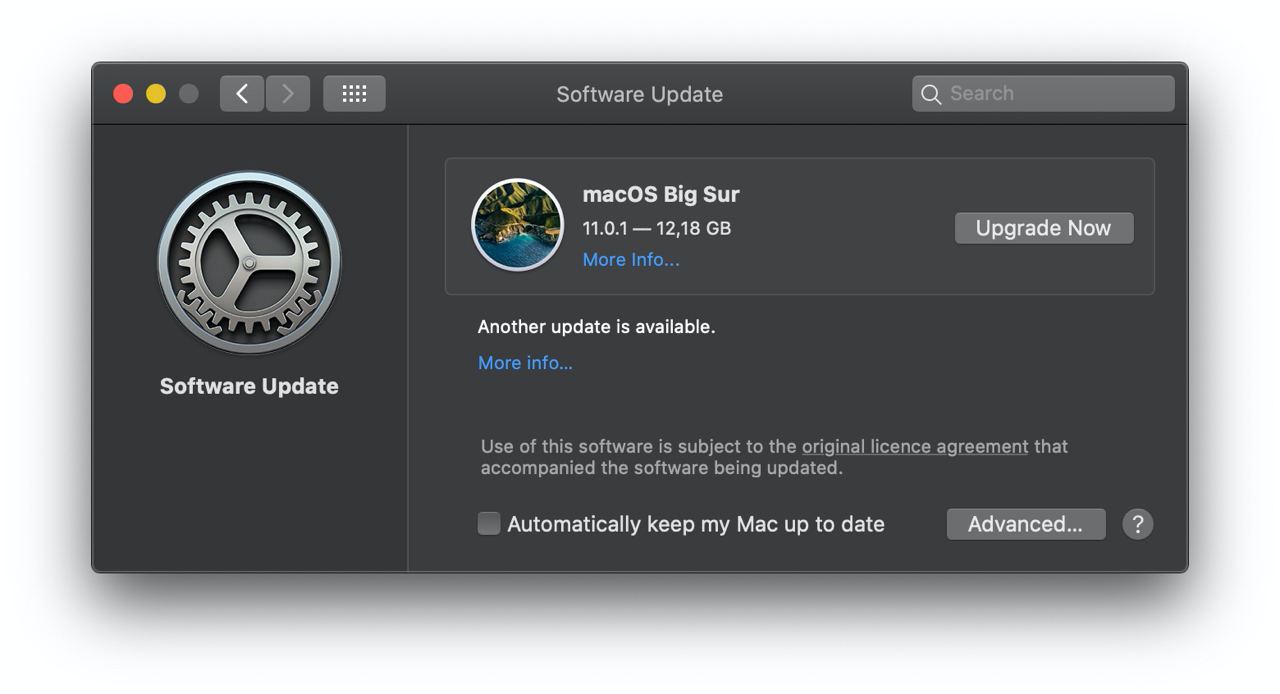Screen dimensions: 1280x694
Task: Click the 'Software Update' window title
Action: (x=640, y=94)
